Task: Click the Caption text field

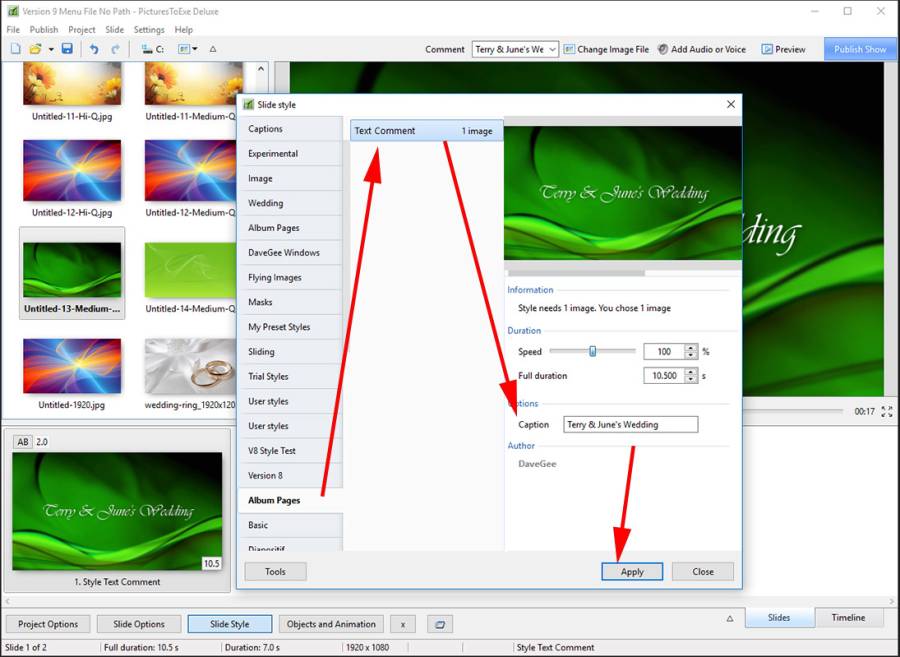Action: point(630,425)
